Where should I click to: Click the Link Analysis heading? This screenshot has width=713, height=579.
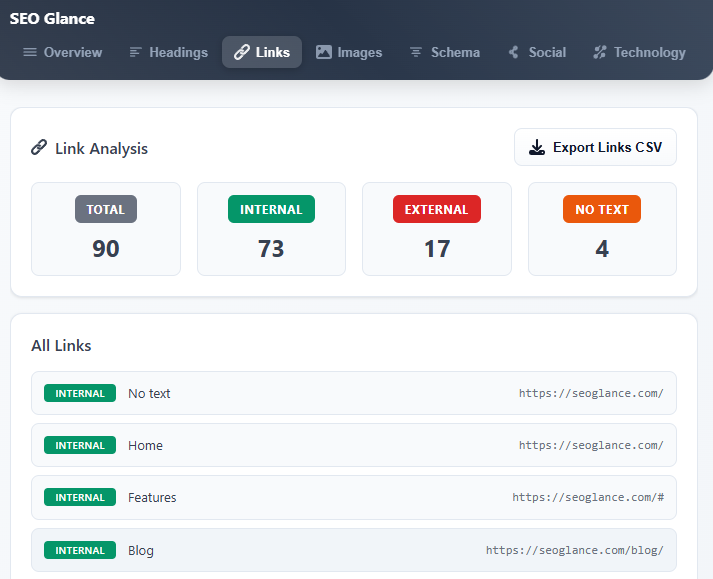pos(101,149)
